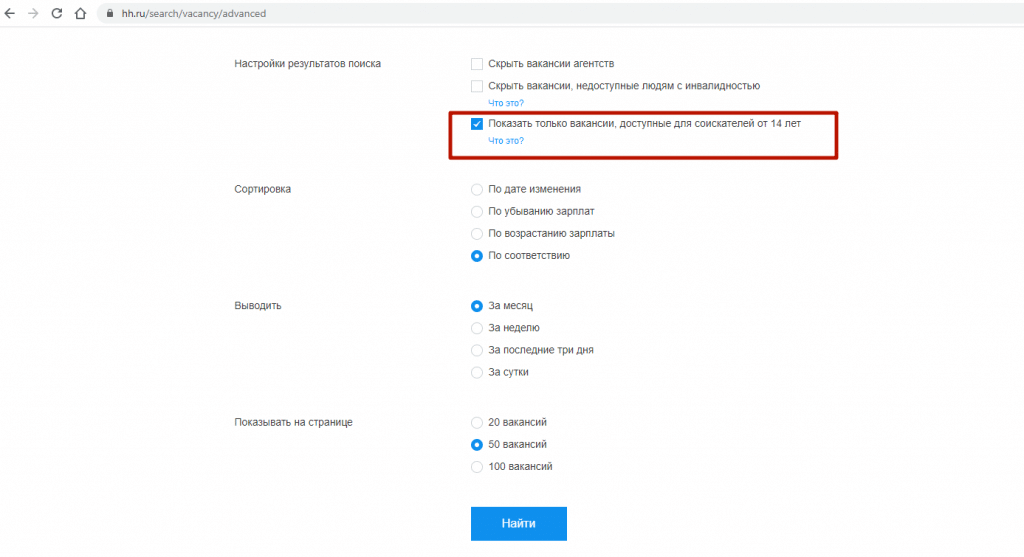This screenshot has width=1024, height=557.
Task: Open "Что это?" link under disability option
Action: tap(506, 103)
